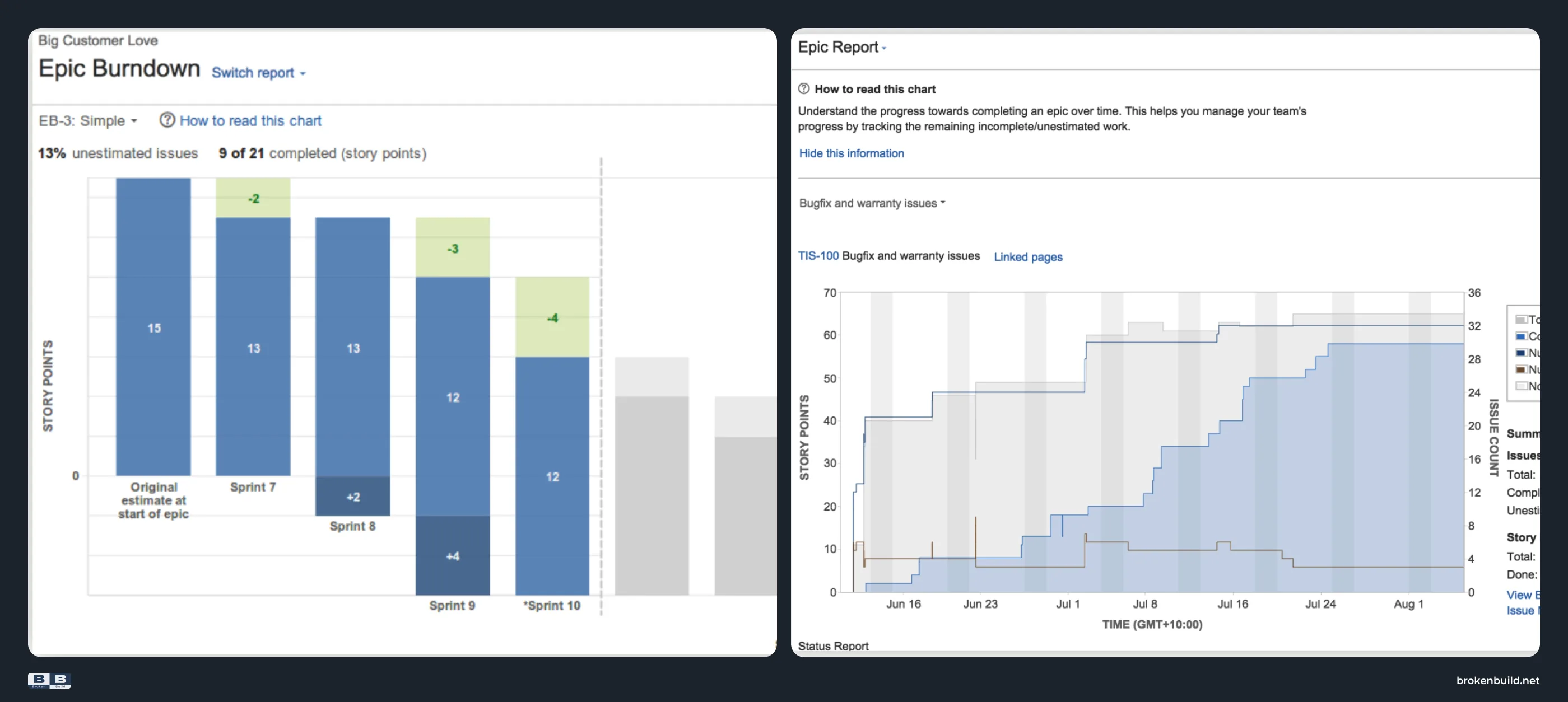Screen dimensions: 1568x702
Task: Click the Sprint 8 +2 added scope segment
Action: pyautogui.click(x=352, y=496)
